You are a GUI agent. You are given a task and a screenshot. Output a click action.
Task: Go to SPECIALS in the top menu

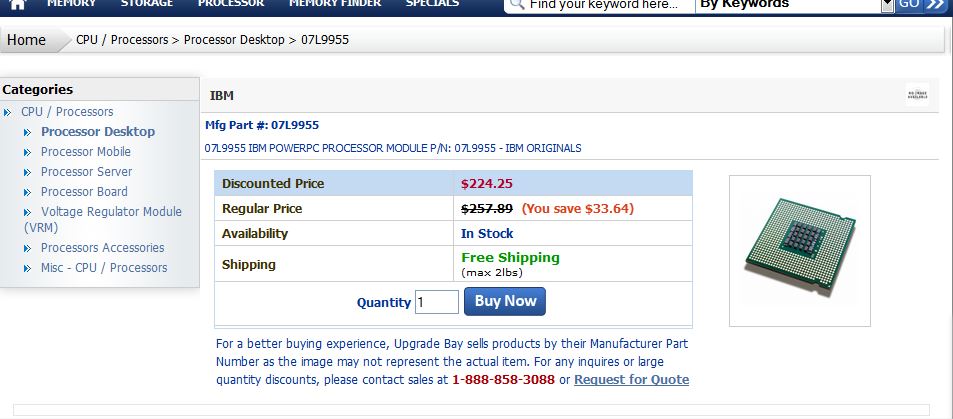(x=432, y=4)
